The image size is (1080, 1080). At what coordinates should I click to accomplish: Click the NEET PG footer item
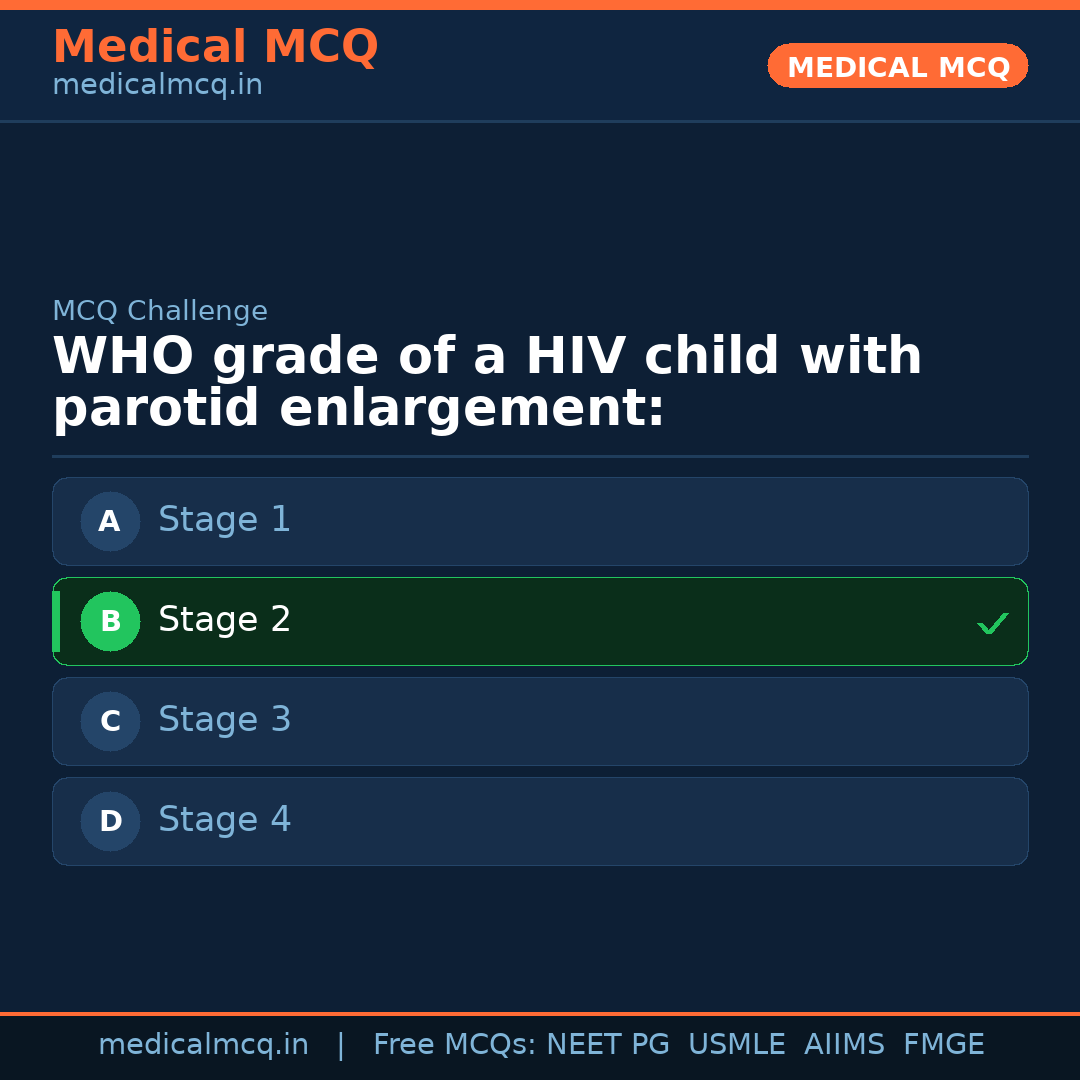607,1043
